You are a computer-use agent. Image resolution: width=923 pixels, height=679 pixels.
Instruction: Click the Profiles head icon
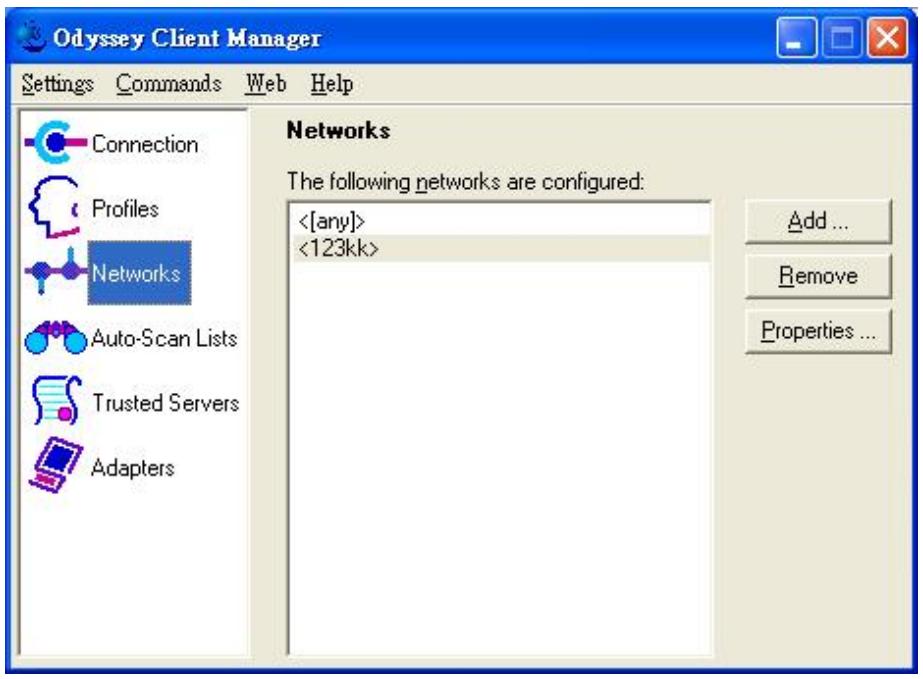click(55, 207)
